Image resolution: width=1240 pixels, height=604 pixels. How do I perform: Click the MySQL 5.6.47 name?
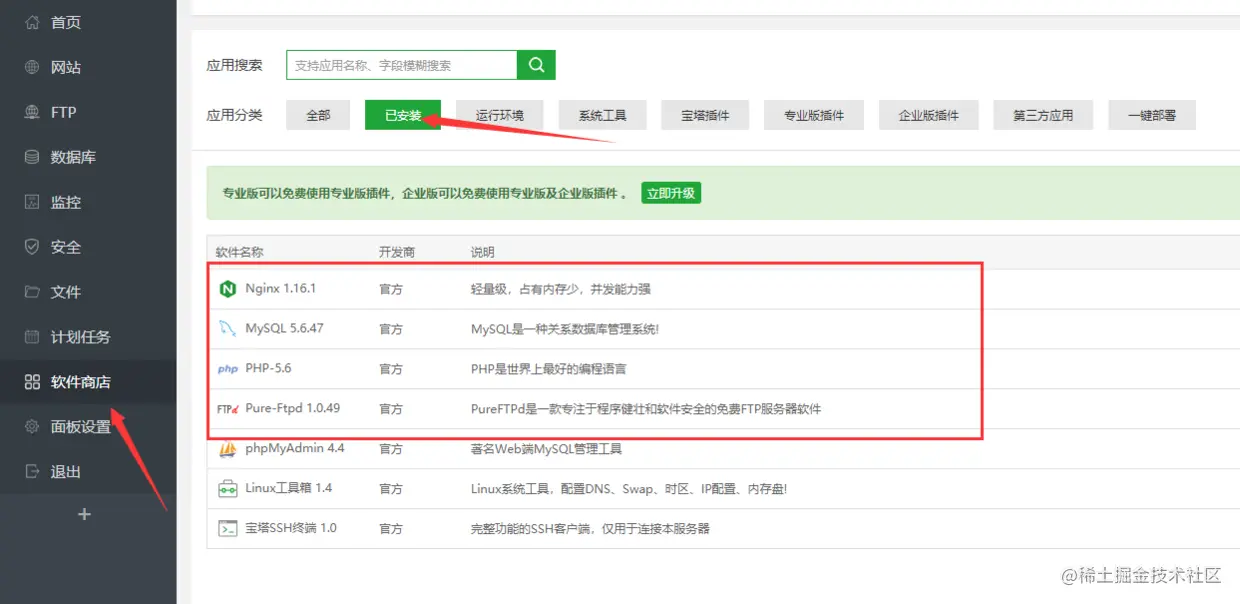(284, 328)
